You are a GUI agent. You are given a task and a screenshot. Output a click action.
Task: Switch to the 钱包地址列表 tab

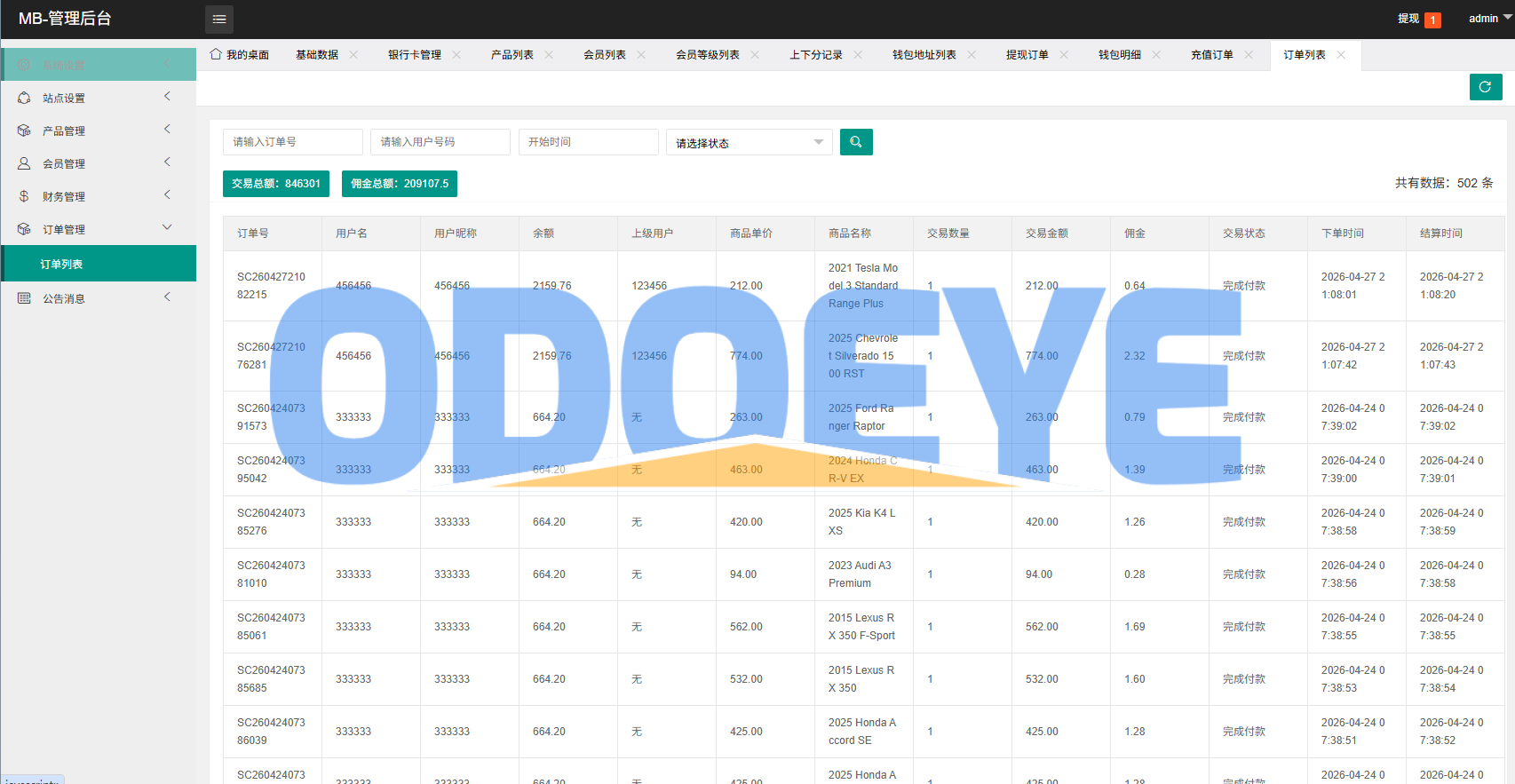pos(924,55)
